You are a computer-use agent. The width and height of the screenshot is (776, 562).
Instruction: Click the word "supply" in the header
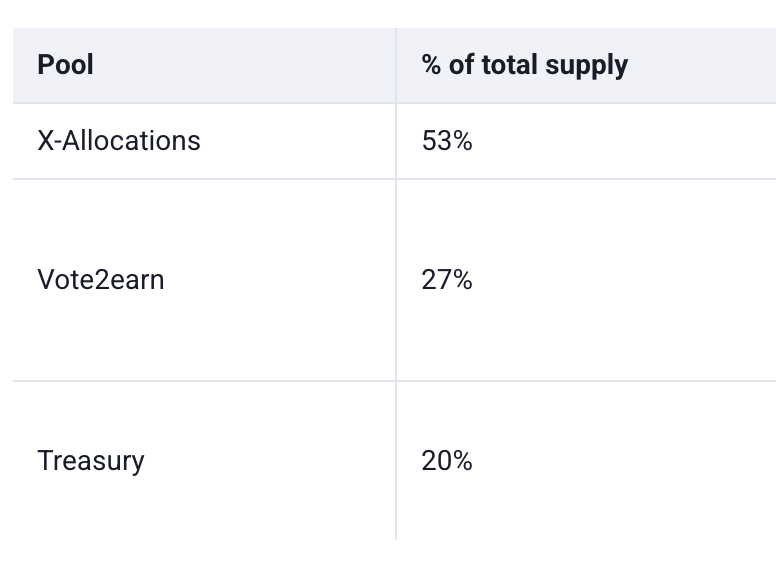click(x=586, y=66)
